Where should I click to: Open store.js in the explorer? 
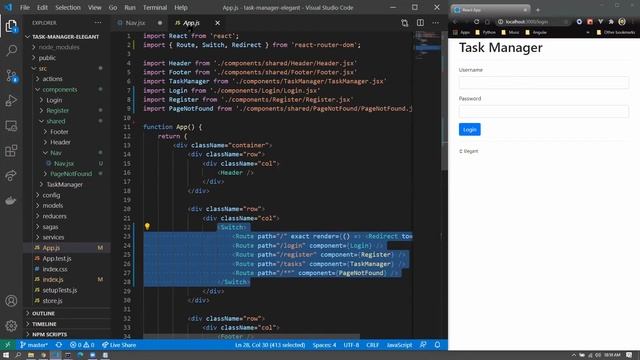(x=52, y=301)
